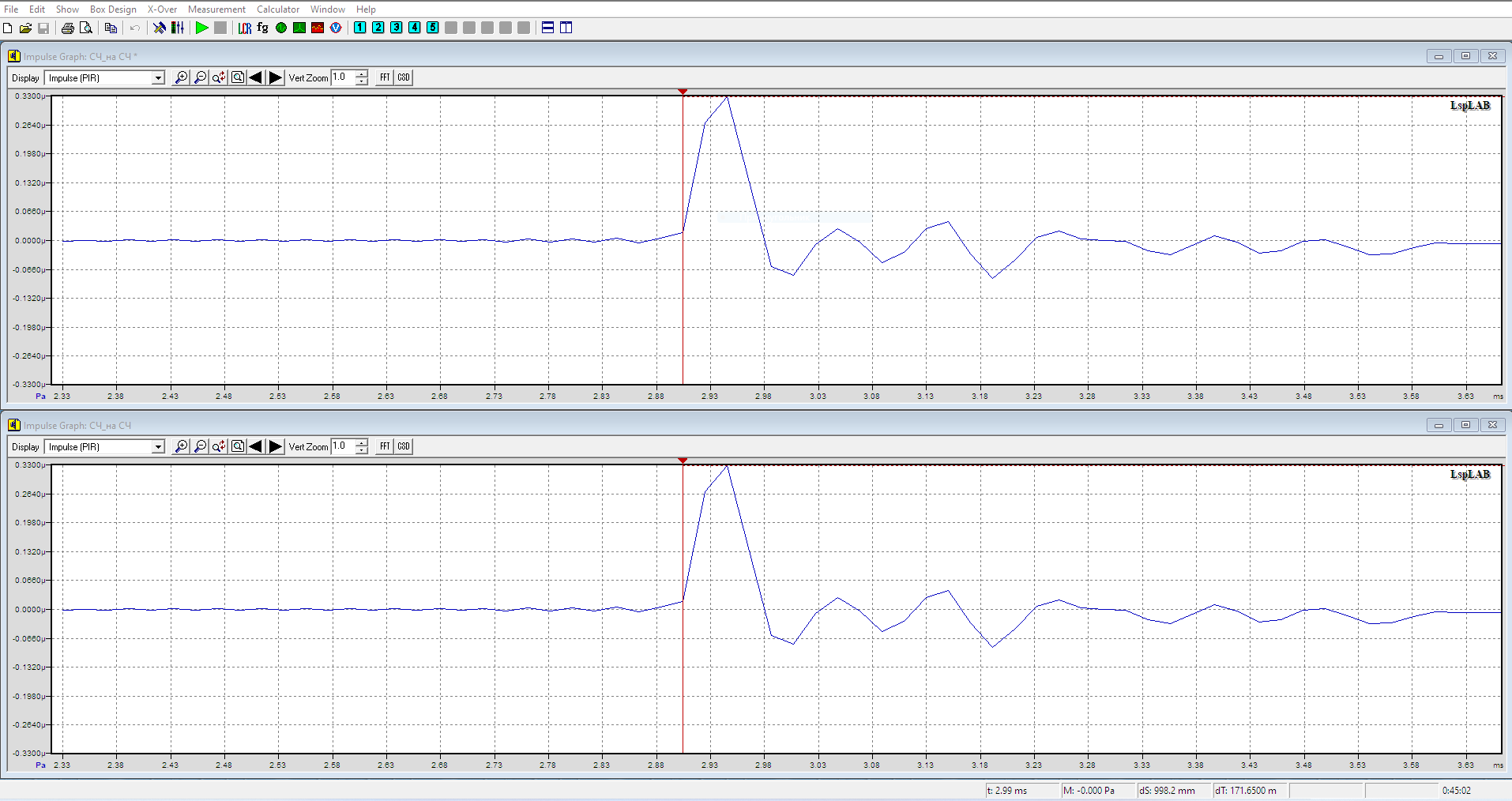The height and width of the screenshot is (801, 1512).
Task: Click the mixer levels settings icon
Action: pos(178,28)
